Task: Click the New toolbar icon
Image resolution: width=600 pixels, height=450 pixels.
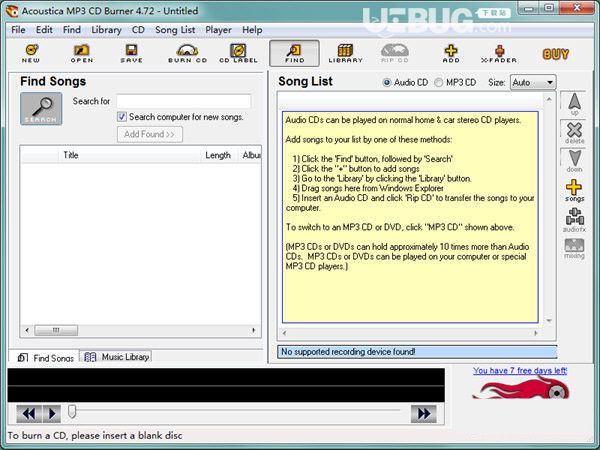Action: 31,53
